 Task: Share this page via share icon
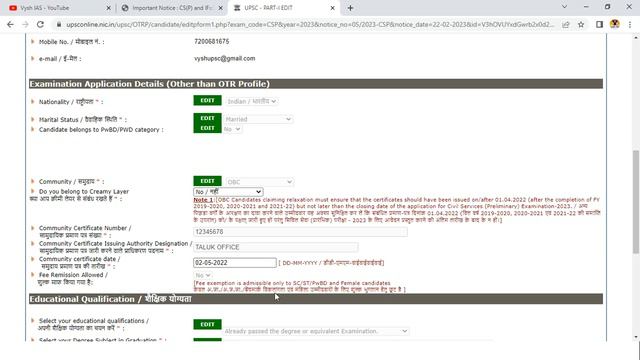tap(566, 24)
